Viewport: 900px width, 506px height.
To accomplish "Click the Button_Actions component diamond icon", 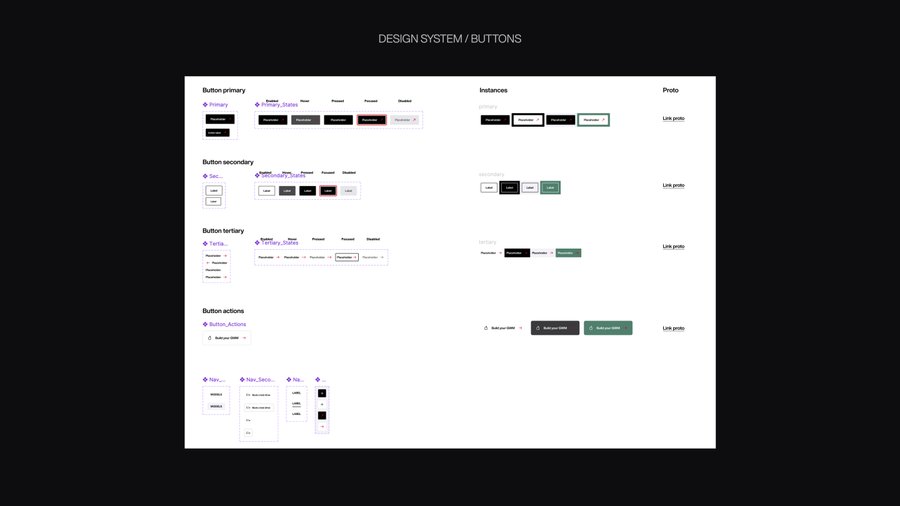I will 205,324.
